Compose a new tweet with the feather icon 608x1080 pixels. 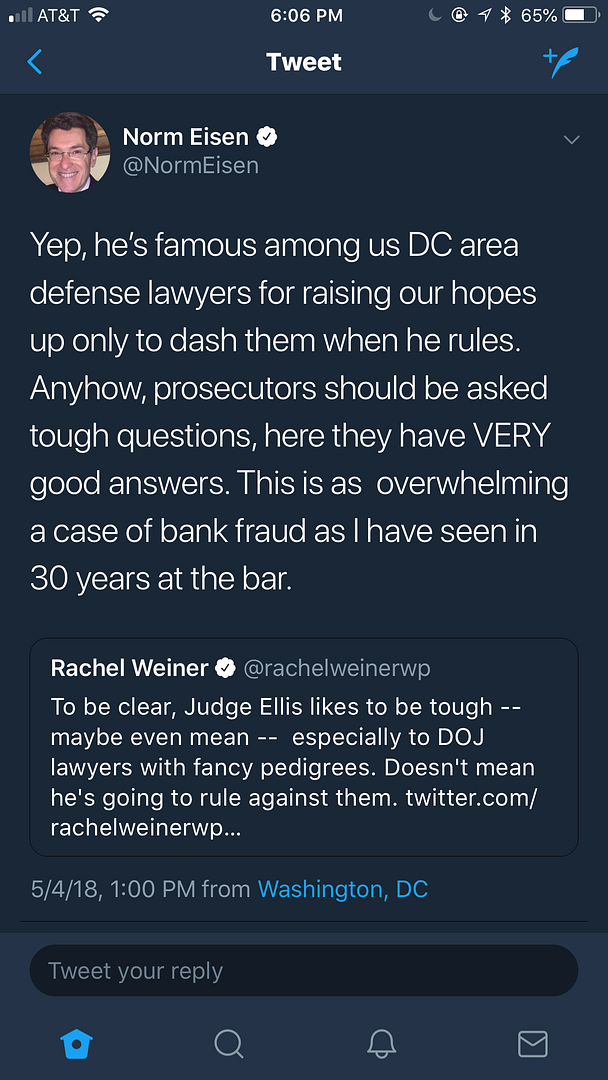pyautogui.click(x=561, y=62)
